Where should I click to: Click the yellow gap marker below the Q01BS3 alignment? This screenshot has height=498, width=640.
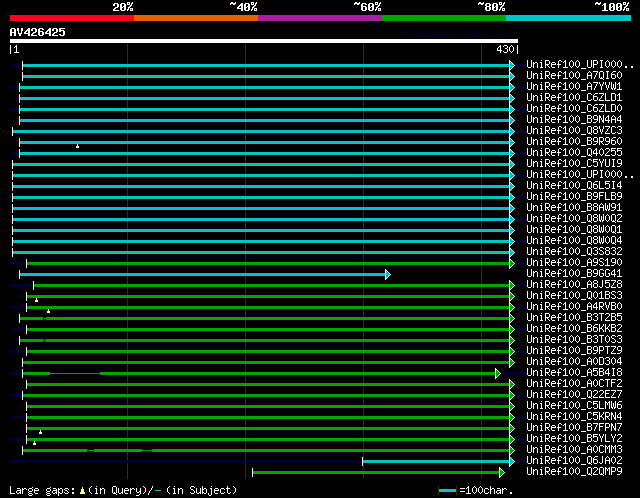(36, 300)
